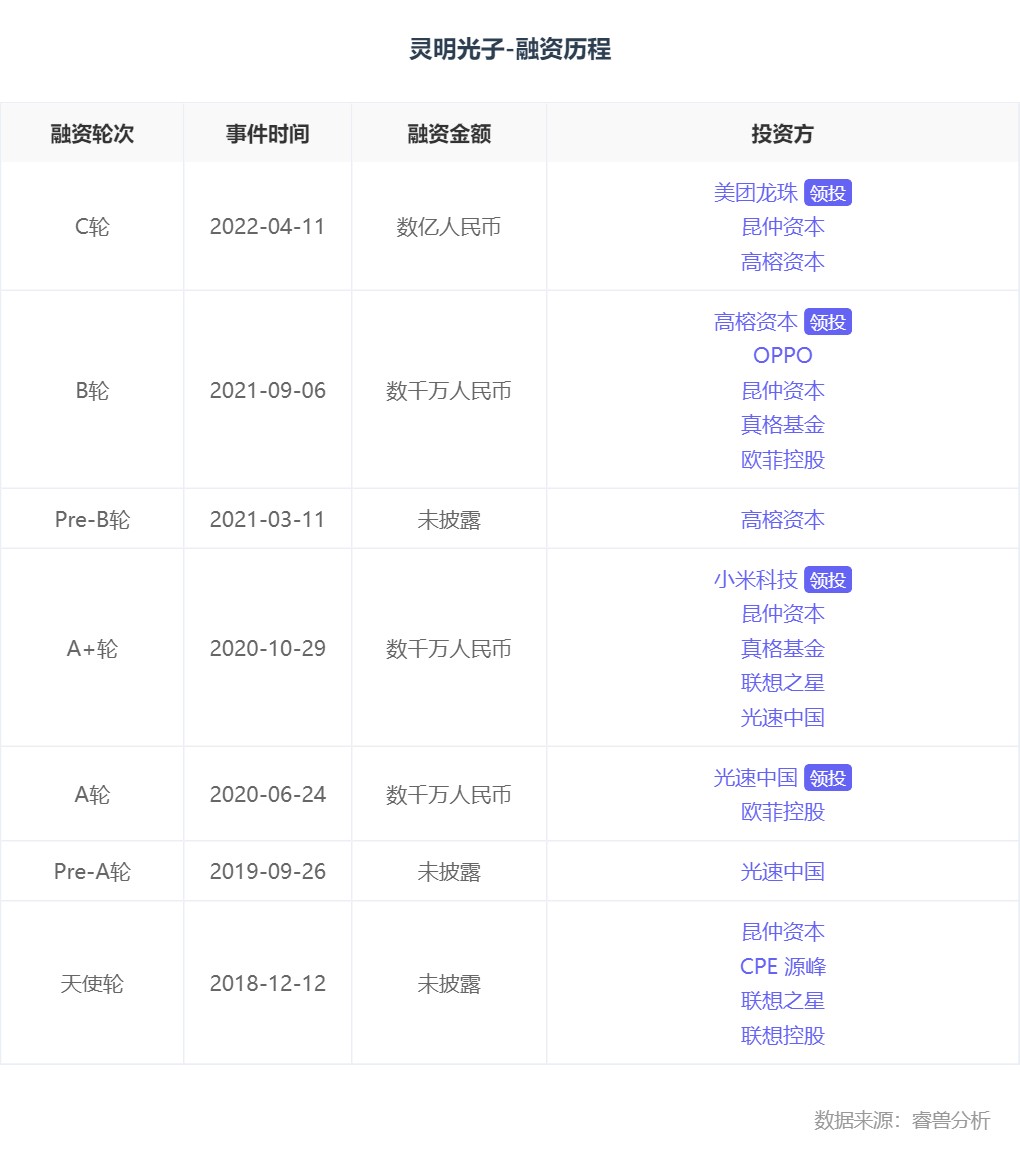The width and height of the screenshot is (1020, 1174).
Task: Select date 2022-04-11
Action: pos(267,227)
